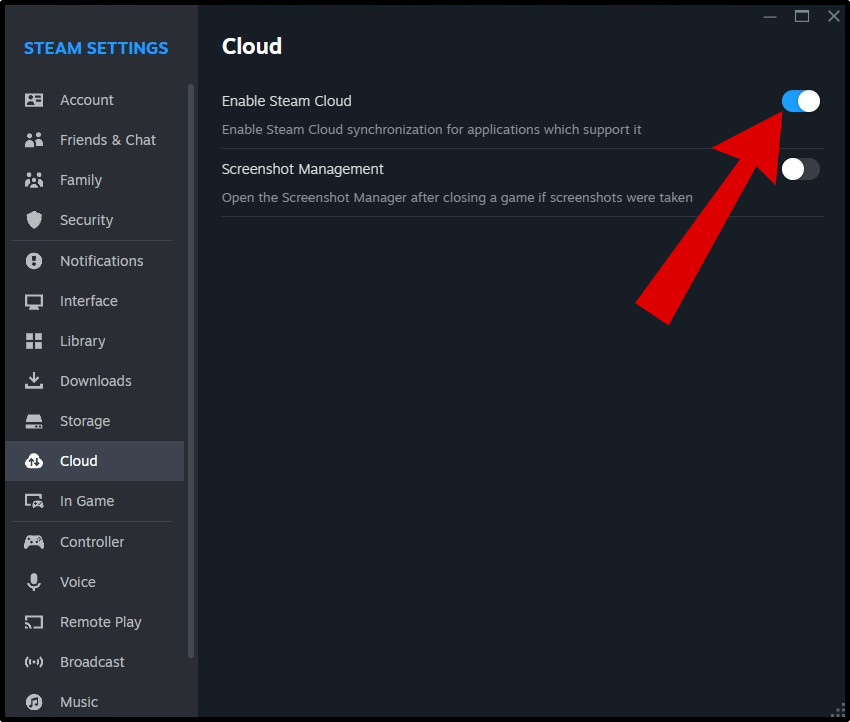Click the Notifications alert icon
Viewport: 850px width, 722px height.
tap(34, 261)
